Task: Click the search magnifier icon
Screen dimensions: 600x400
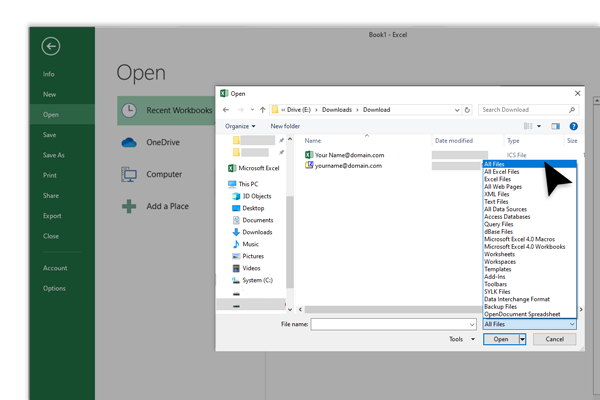Action: click(572, 110)
